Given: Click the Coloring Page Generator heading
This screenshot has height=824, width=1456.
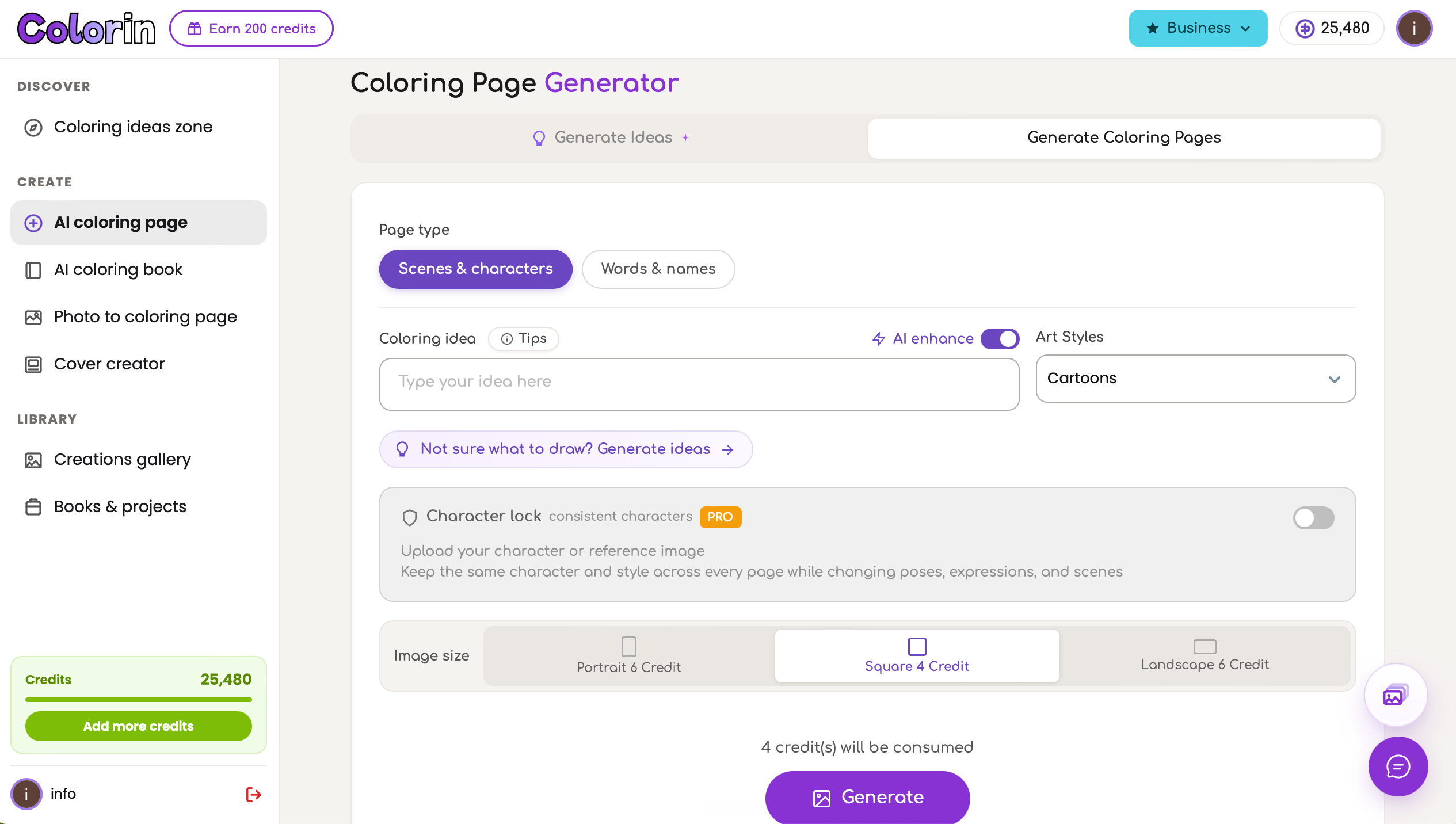Looking at the screenshot, I should 514,83.
